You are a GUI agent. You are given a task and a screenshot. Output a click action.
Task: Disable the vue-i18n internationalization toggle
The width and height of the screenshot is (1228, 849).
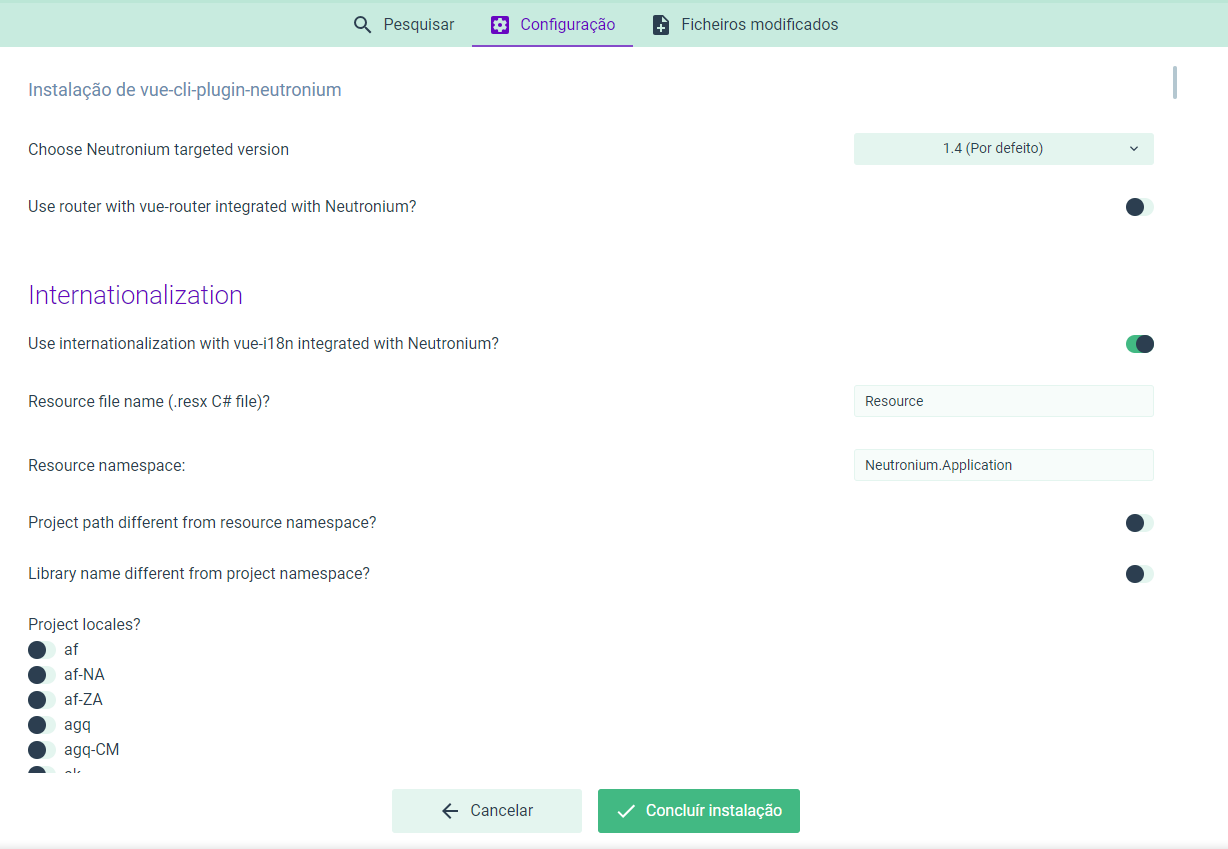[1139, 344]
